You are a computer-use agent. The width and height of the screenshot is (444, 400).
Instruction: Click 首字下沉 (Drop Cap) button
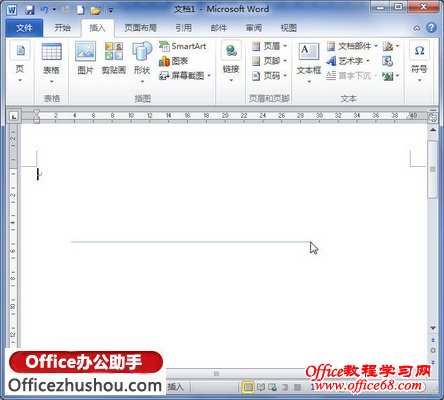coord(351,76)
